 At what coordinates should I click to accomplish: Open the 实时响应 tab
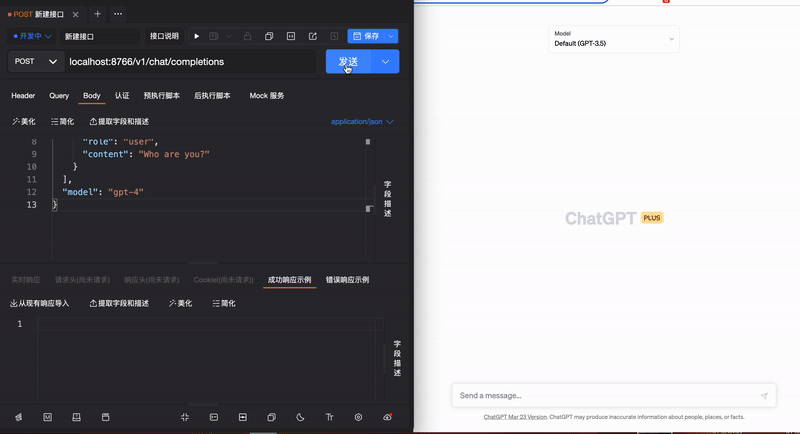click(26, 279)
